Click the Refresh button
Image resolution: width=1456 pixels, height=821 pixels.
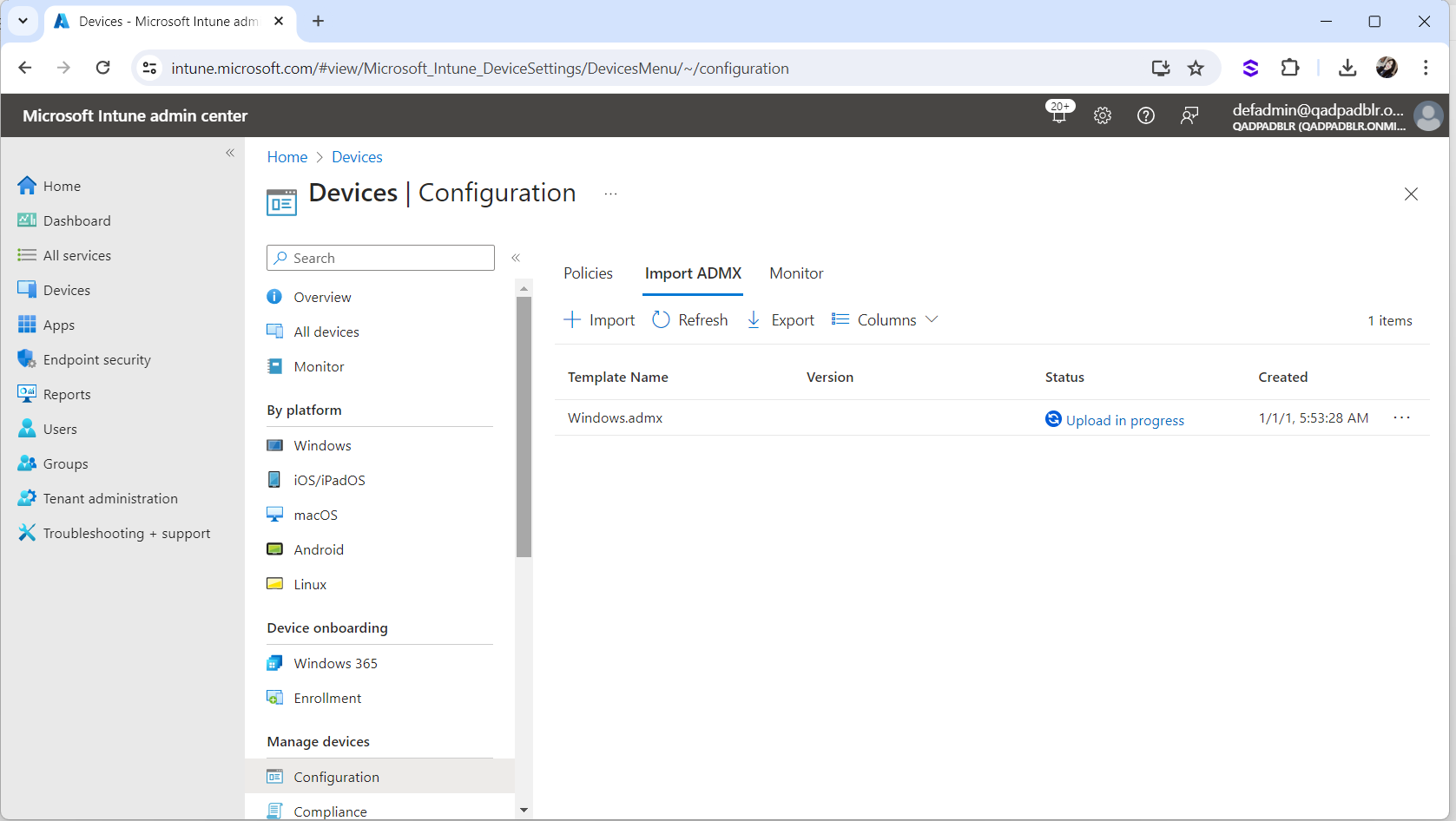690,320
